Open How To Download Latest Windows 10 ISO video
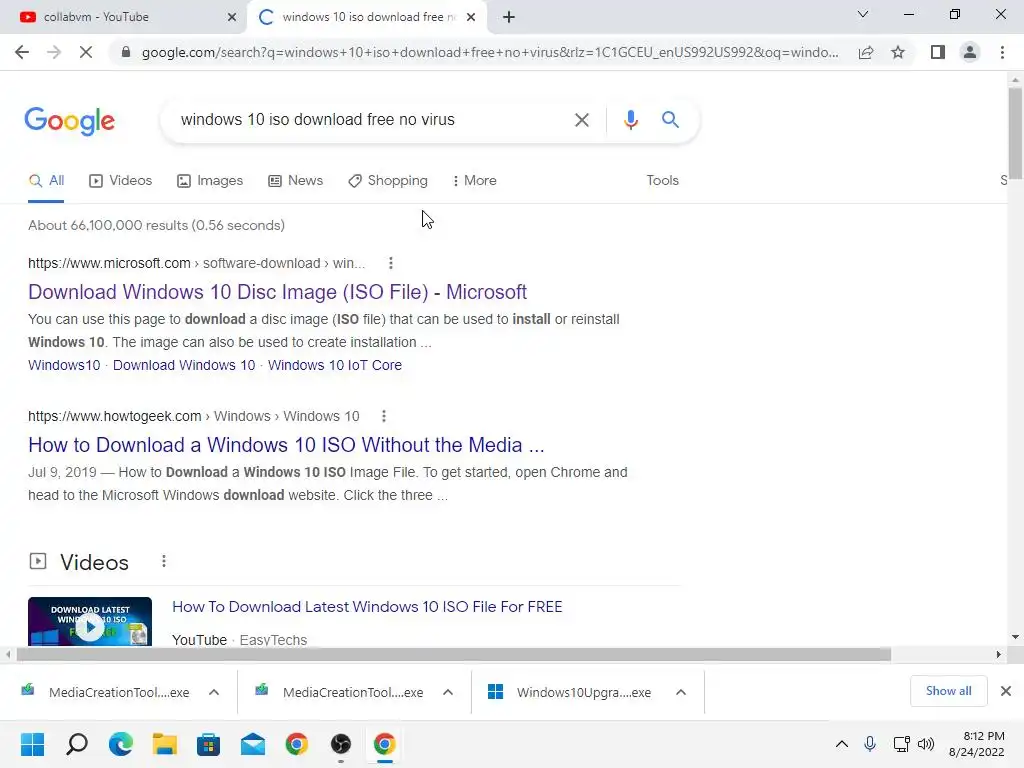Image resolution: width=1024 pixels, height=768 pixels. click(367, 607)
